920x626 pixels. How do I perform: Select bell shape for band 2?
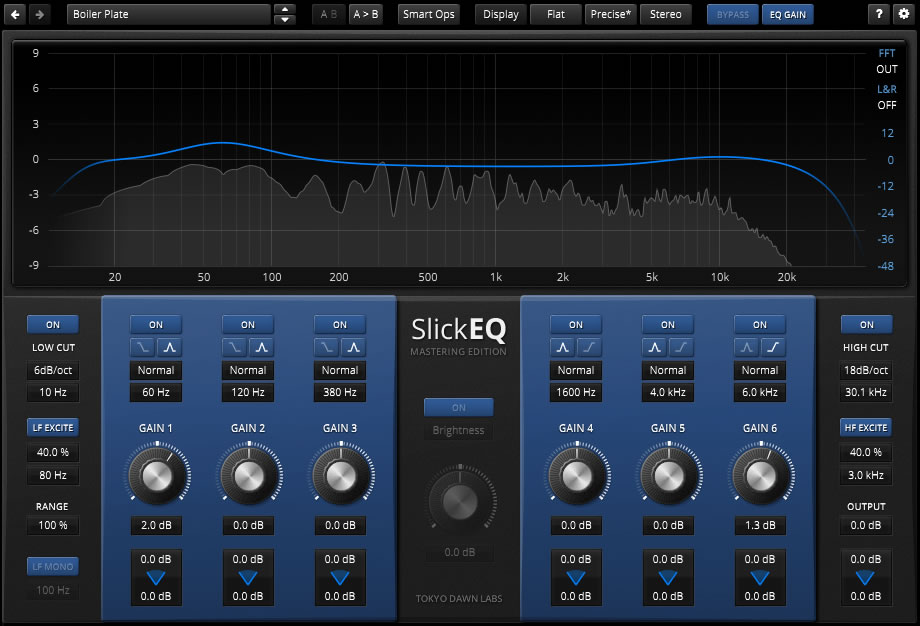(262, 347)
